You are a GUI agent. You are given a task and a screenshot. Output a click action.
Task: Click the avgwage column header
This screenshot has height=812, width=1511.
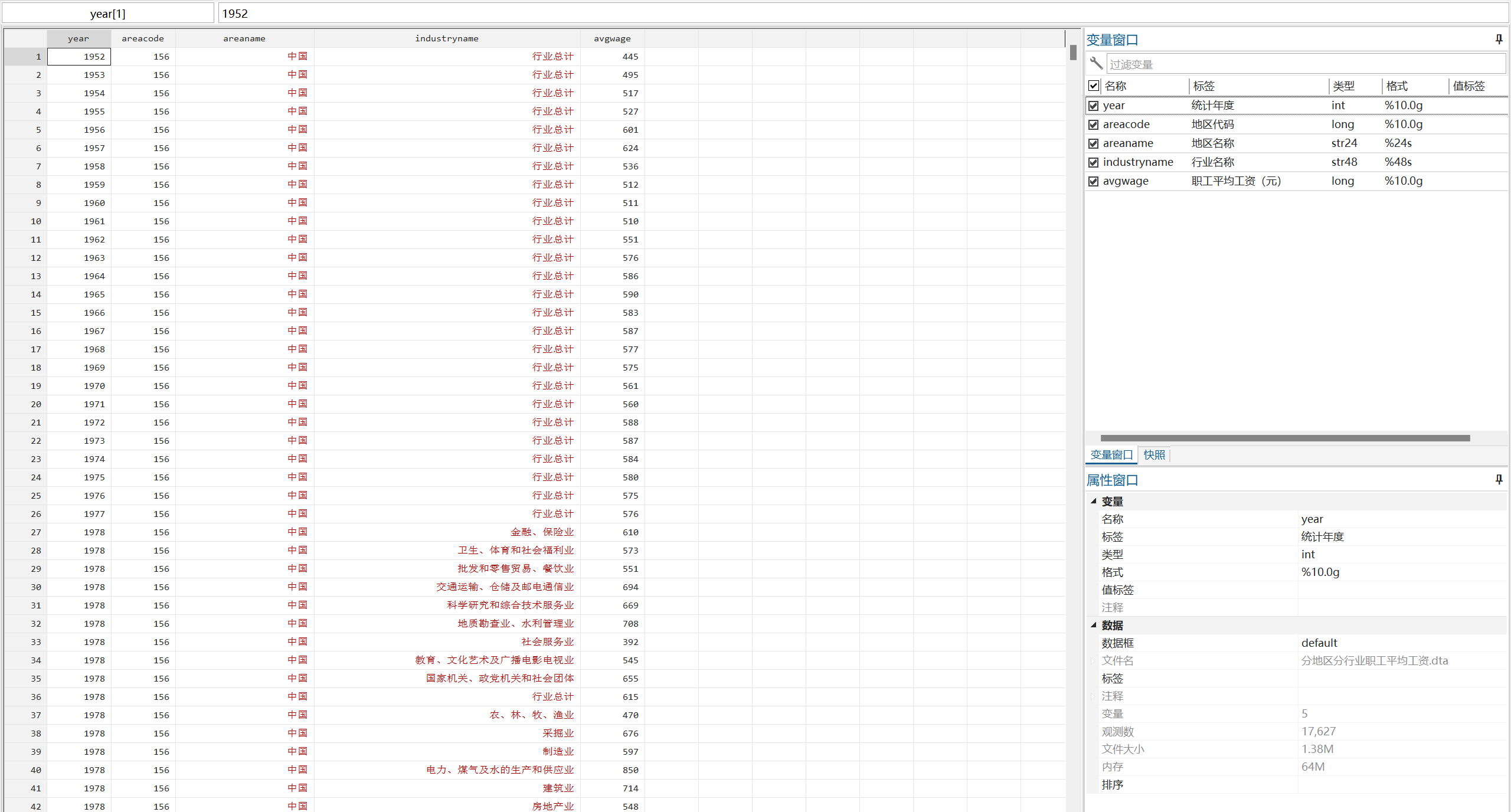(612, 38)
